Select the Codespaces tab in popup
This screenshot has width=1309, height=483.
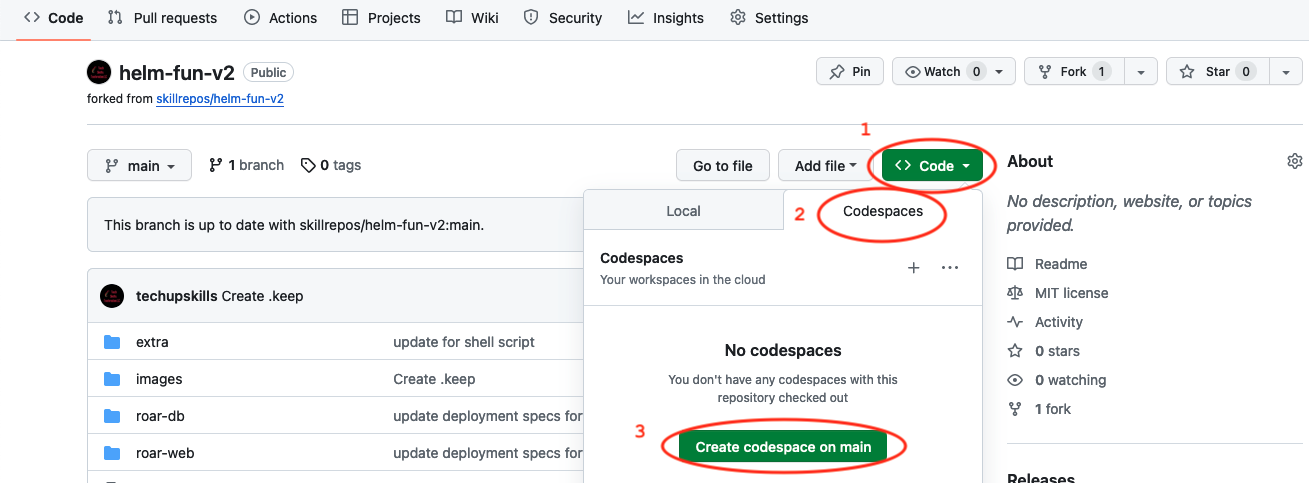pos(883,211)
